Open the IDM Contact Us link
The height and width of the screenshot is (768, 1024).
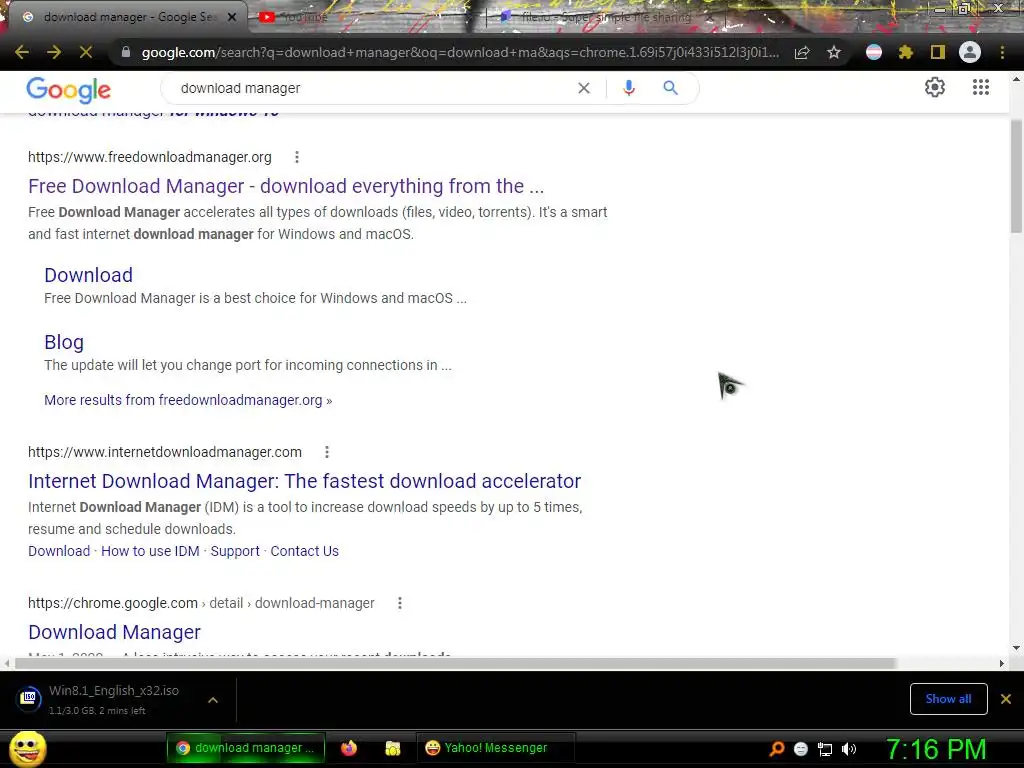(x=304, y=551)
